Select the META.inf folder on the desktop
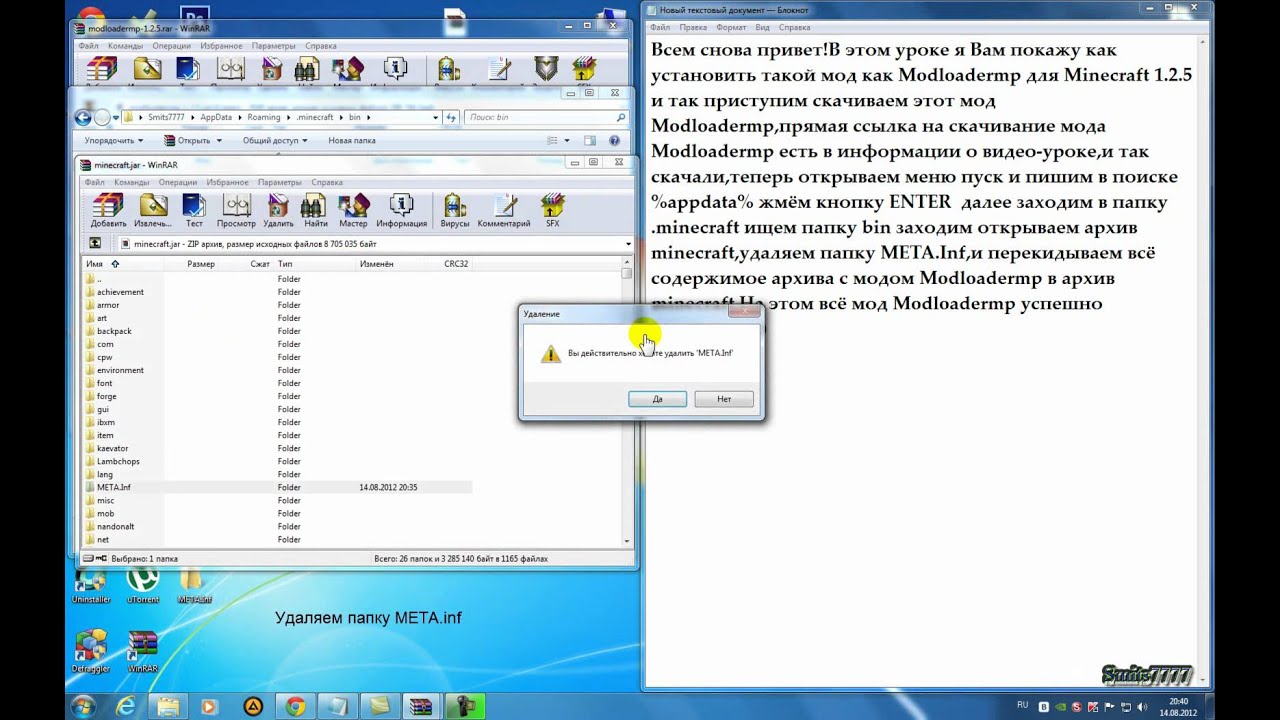 click(x=194, y=585)
